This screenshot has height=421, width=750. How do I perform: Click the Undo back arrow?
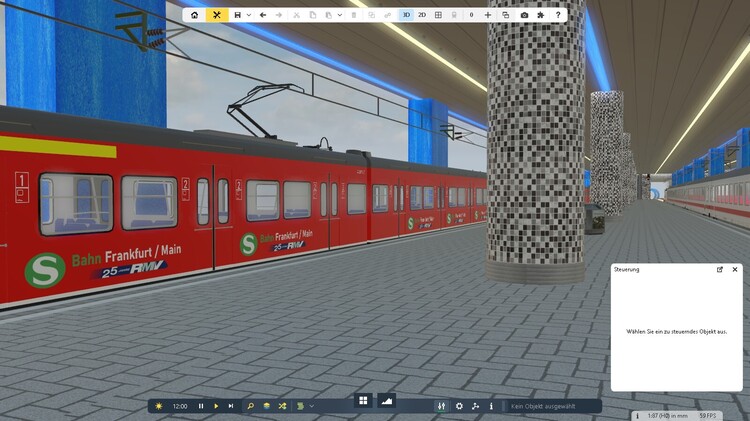pyautogui.click(x=263, y=15)
